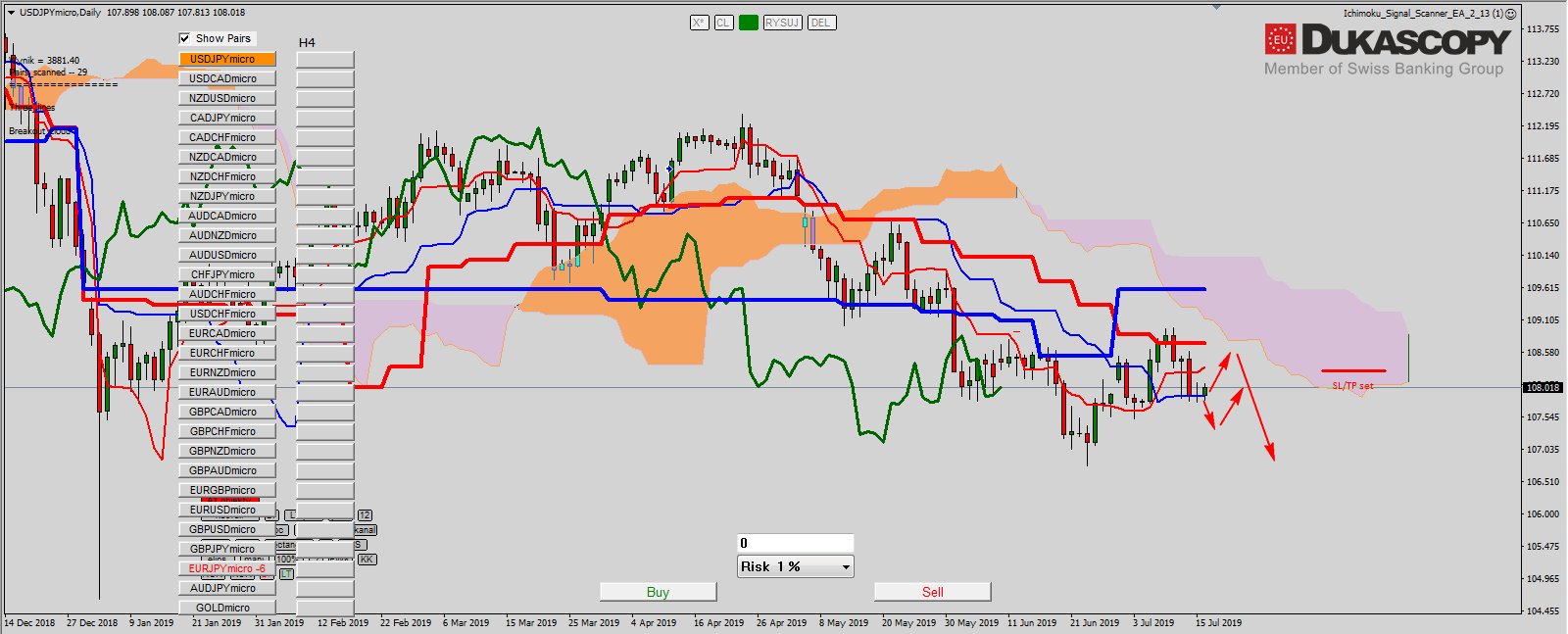Screen dimensions: 1568x634
Task: Open the USDJPYmicro chart menu triangle
Action: pyautogui.click(x=11, y=13)
